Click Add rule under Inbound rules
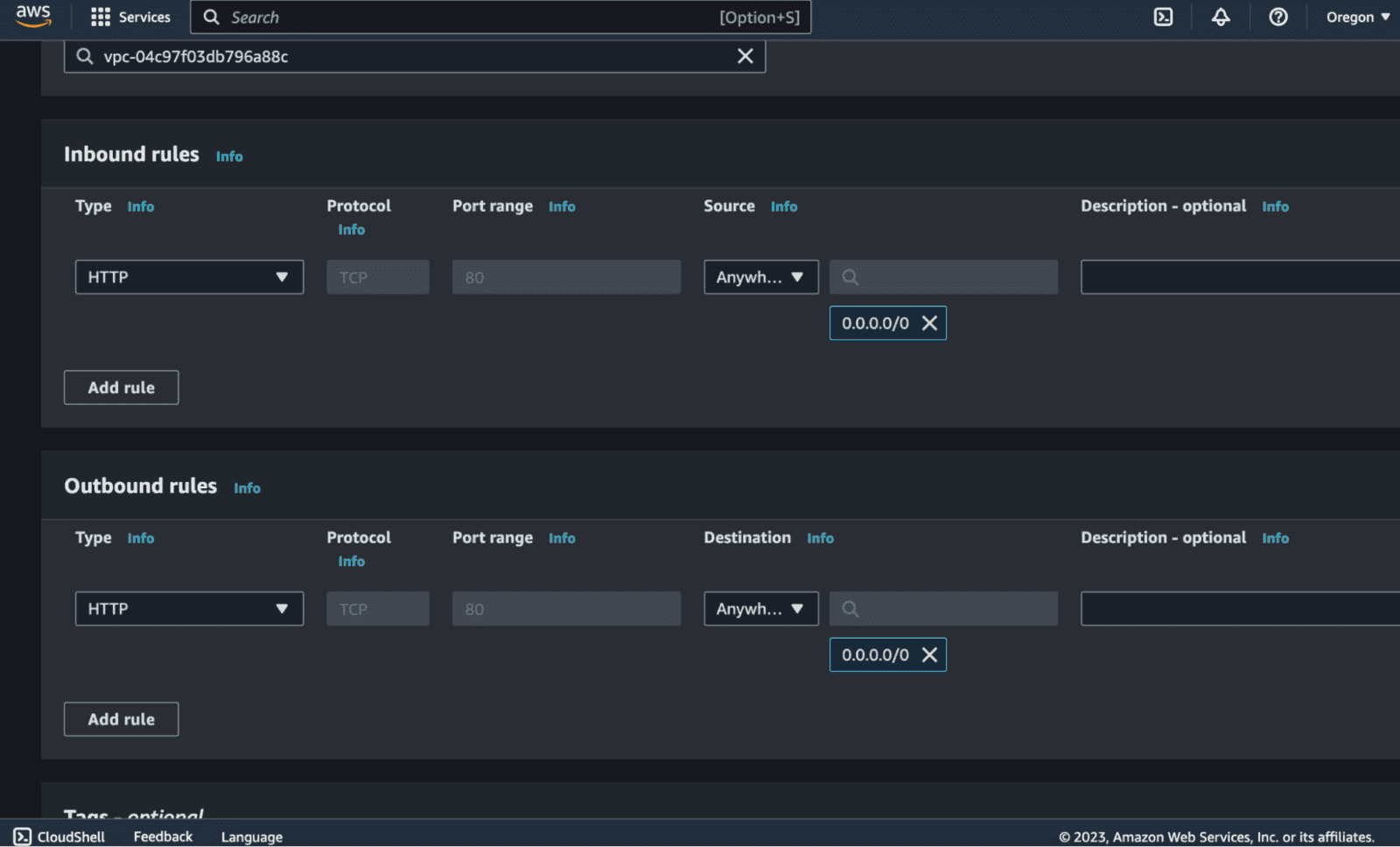The image size is (1400, 847). [121, 387]
